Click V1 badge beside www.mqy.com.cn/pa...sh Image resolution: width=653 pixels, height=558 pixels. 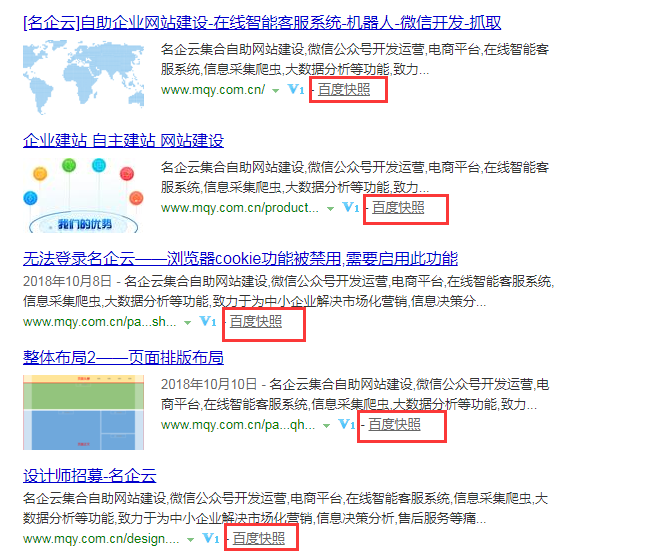[208, 321]
